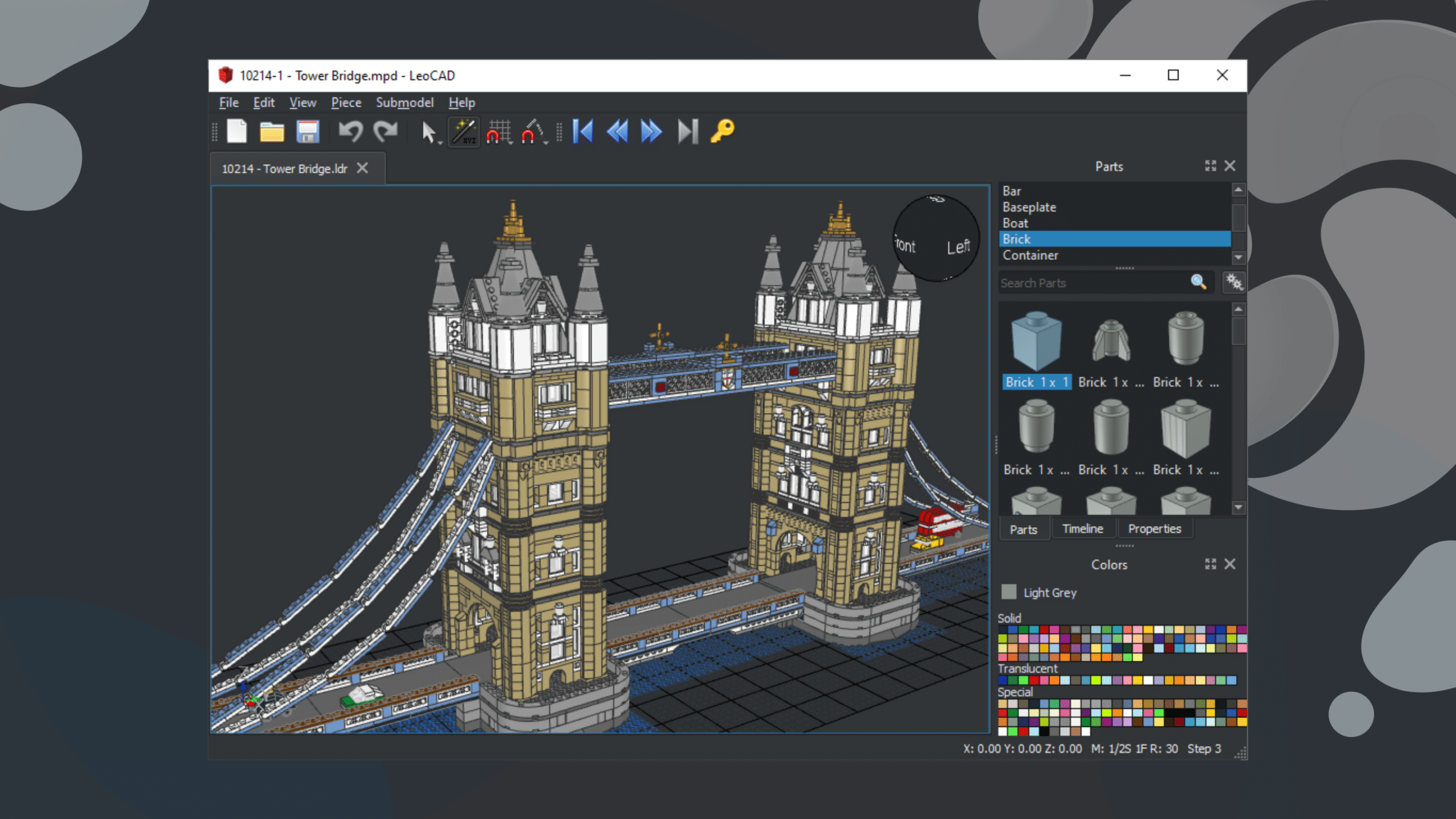The height and width of the screenshot is (819, 1456).
Task: Jump to the first step
Action: coord(583,131)
